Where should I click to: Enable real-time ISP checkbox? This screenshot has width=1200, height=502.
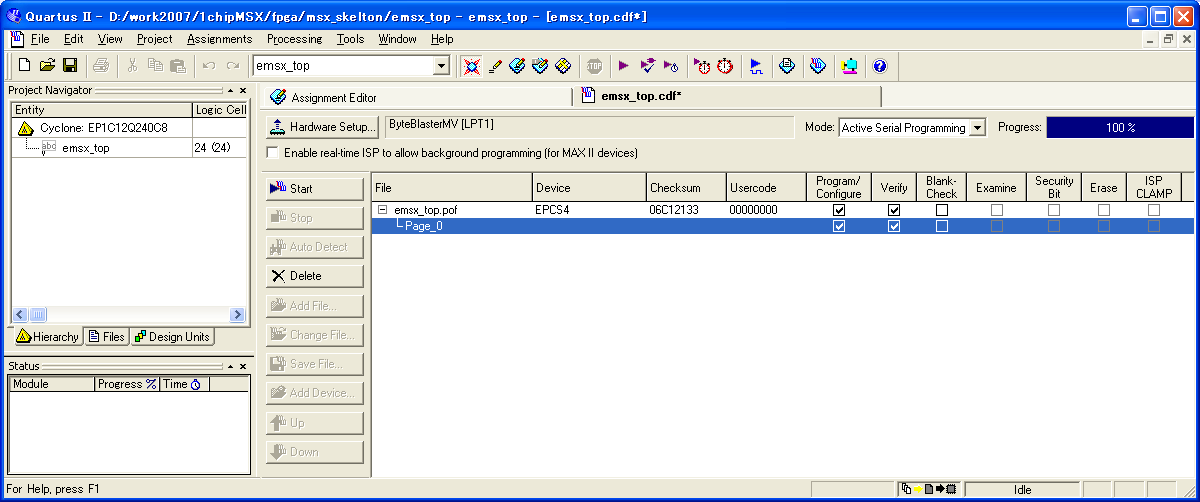click(273, 153)
